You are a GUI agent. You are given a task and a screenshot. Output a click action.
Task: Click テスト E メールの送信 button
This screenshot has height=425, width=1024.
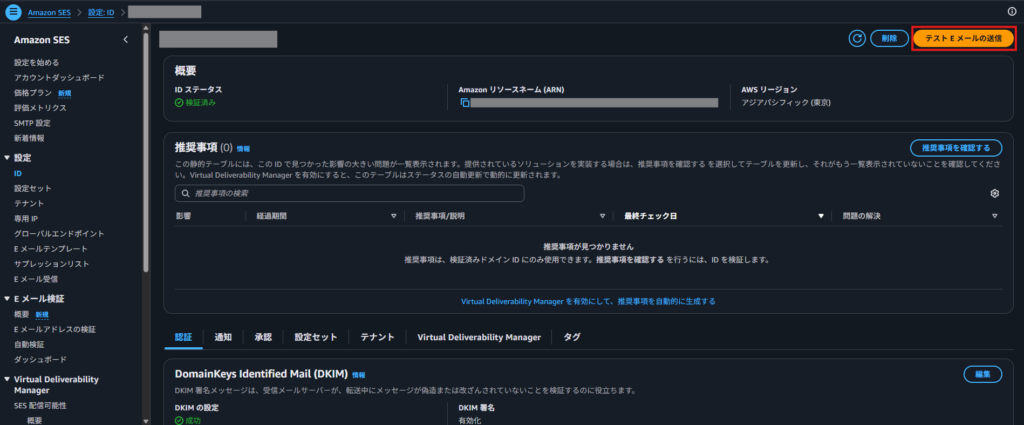(963, 39)
